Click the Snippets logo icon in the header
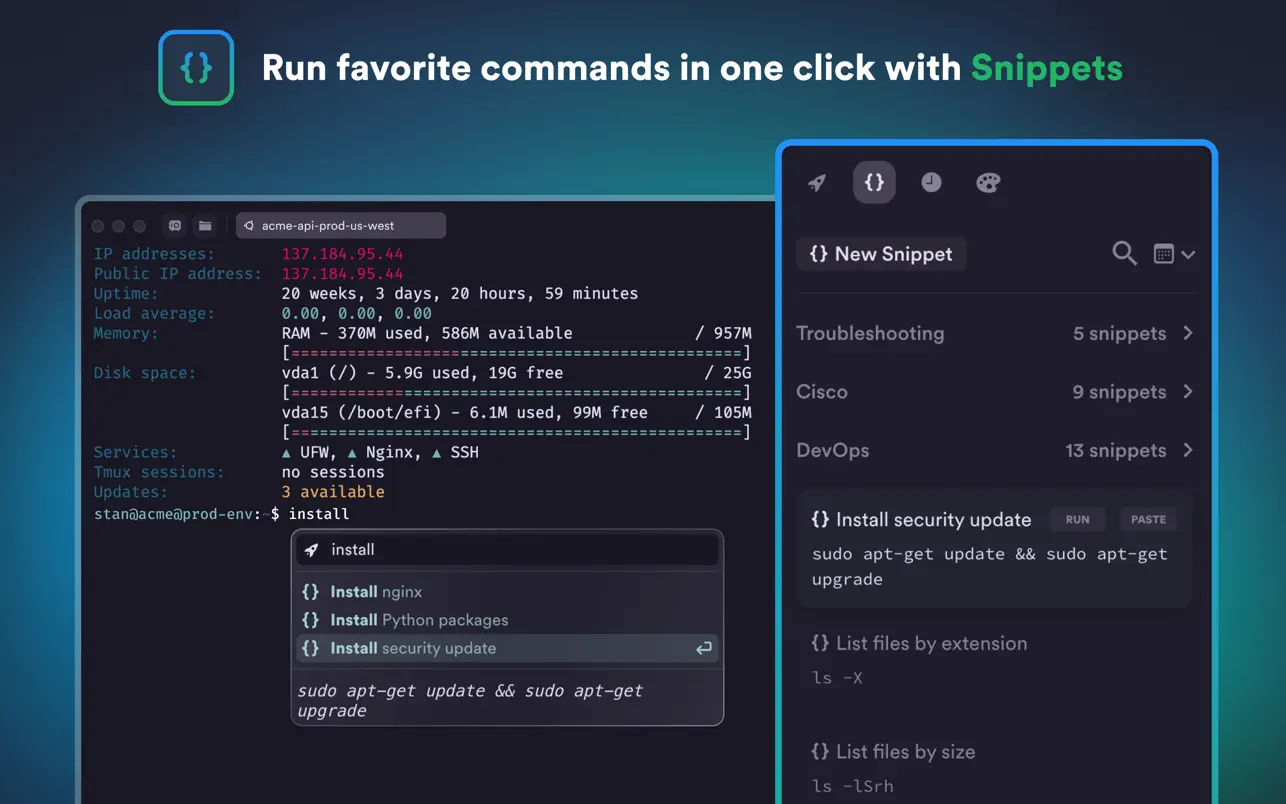Screen dimensions: 1286x804 point(196,68)
